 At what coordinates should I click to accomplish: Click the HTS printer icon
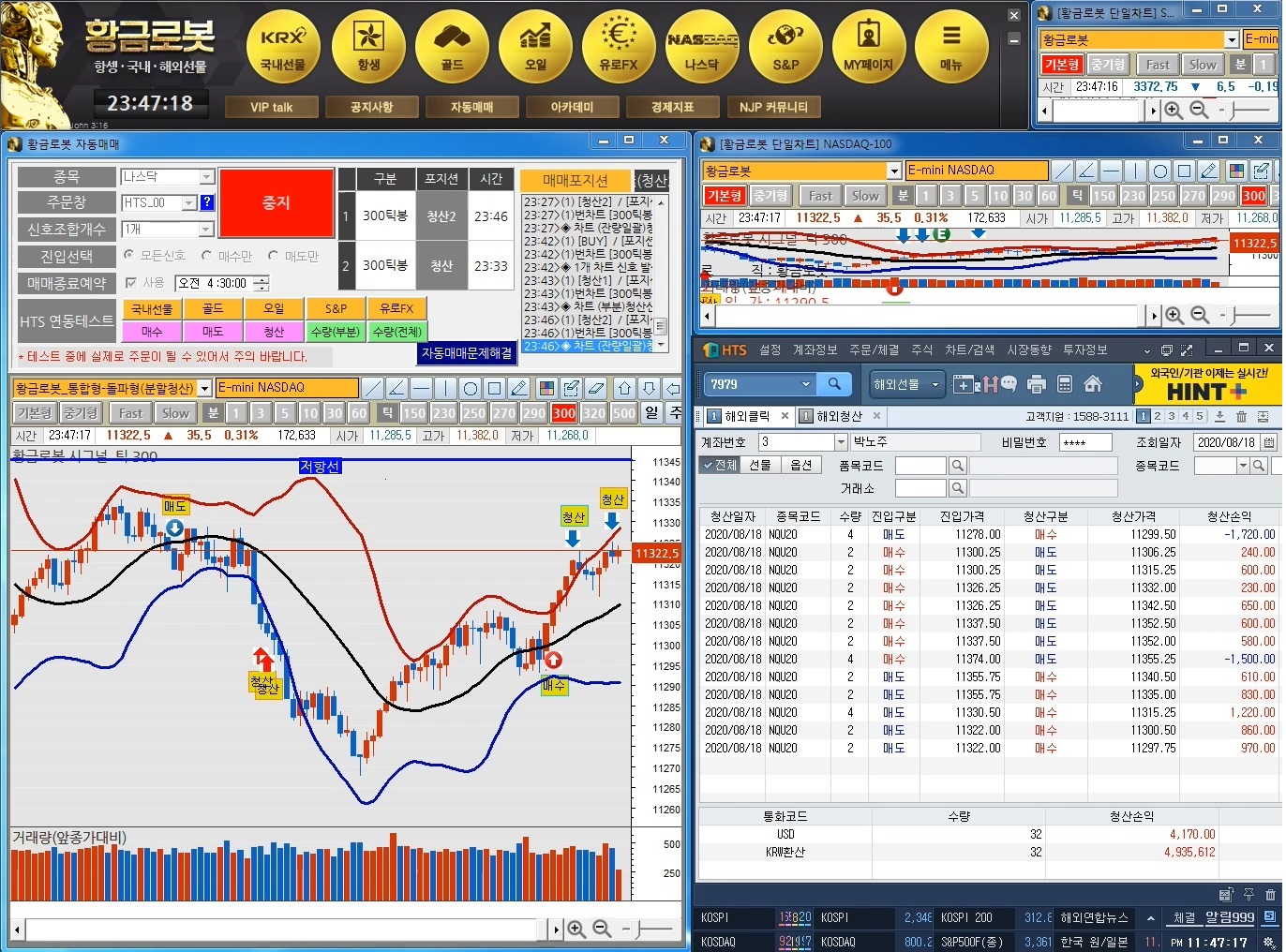(x=1037, y=384)
